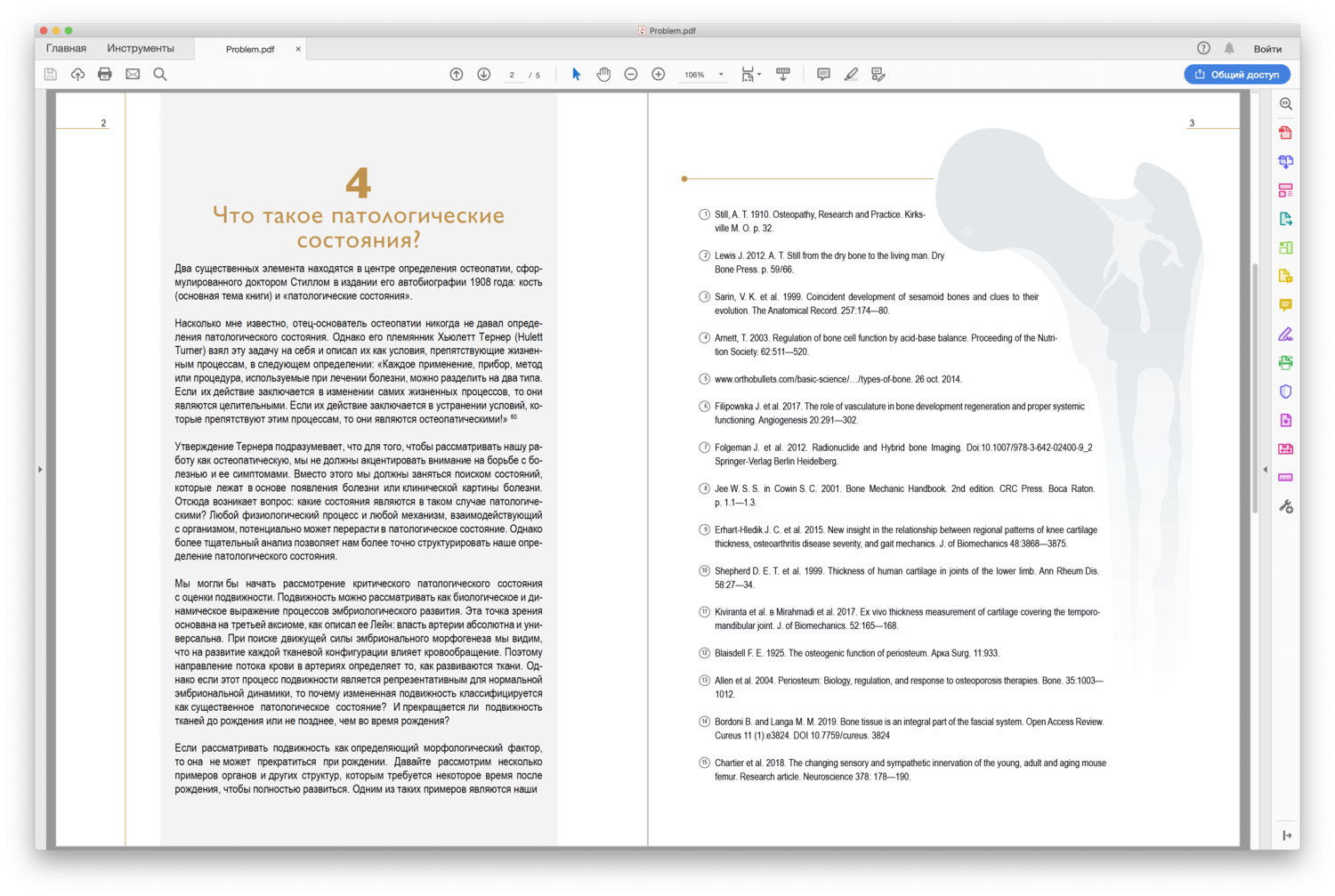Click reference 'Chartier et al. 2018'

tap(910, 770)
